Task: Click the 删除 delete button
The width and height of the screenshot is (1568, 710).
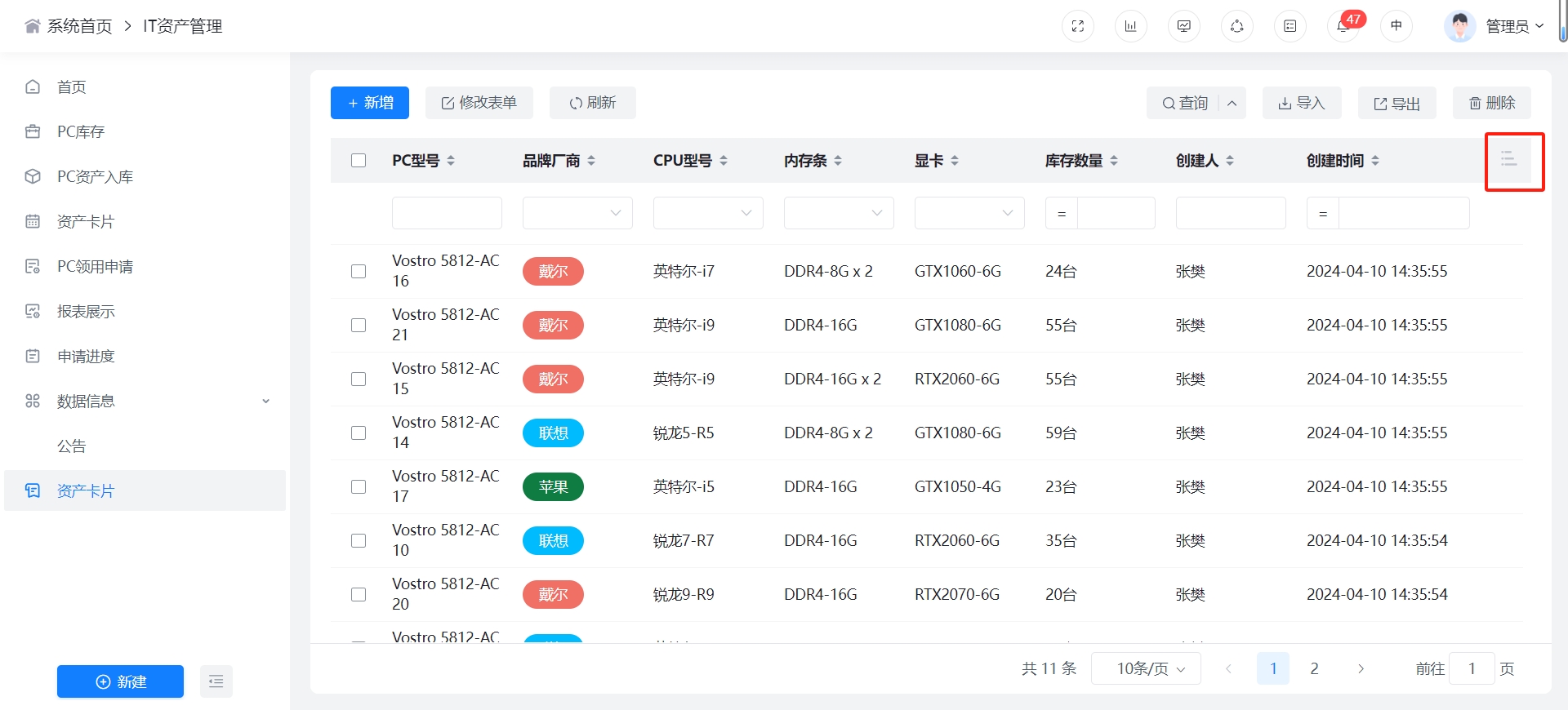Action: coord(1492,103)
